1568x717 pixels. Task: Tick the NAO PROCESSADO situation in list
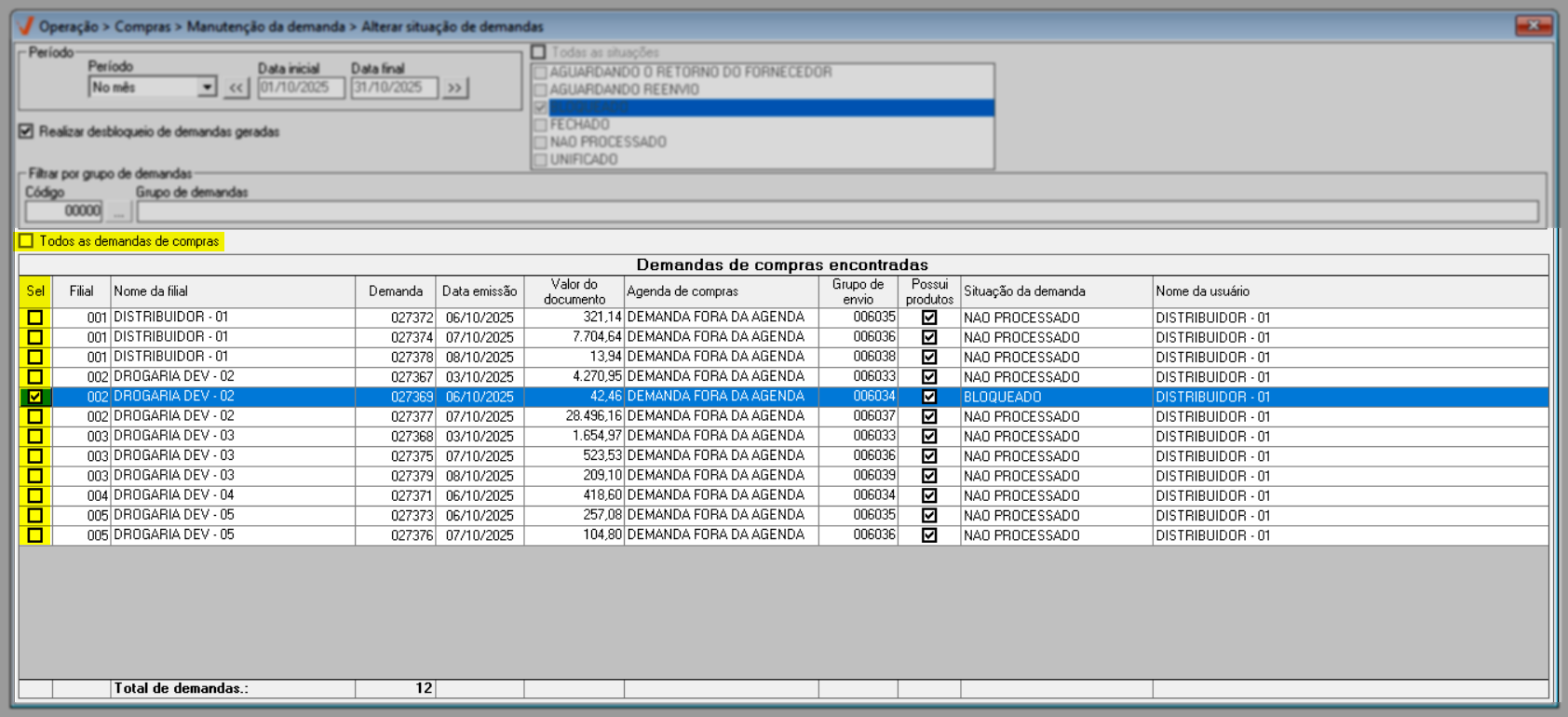click(x=540, y=142)
